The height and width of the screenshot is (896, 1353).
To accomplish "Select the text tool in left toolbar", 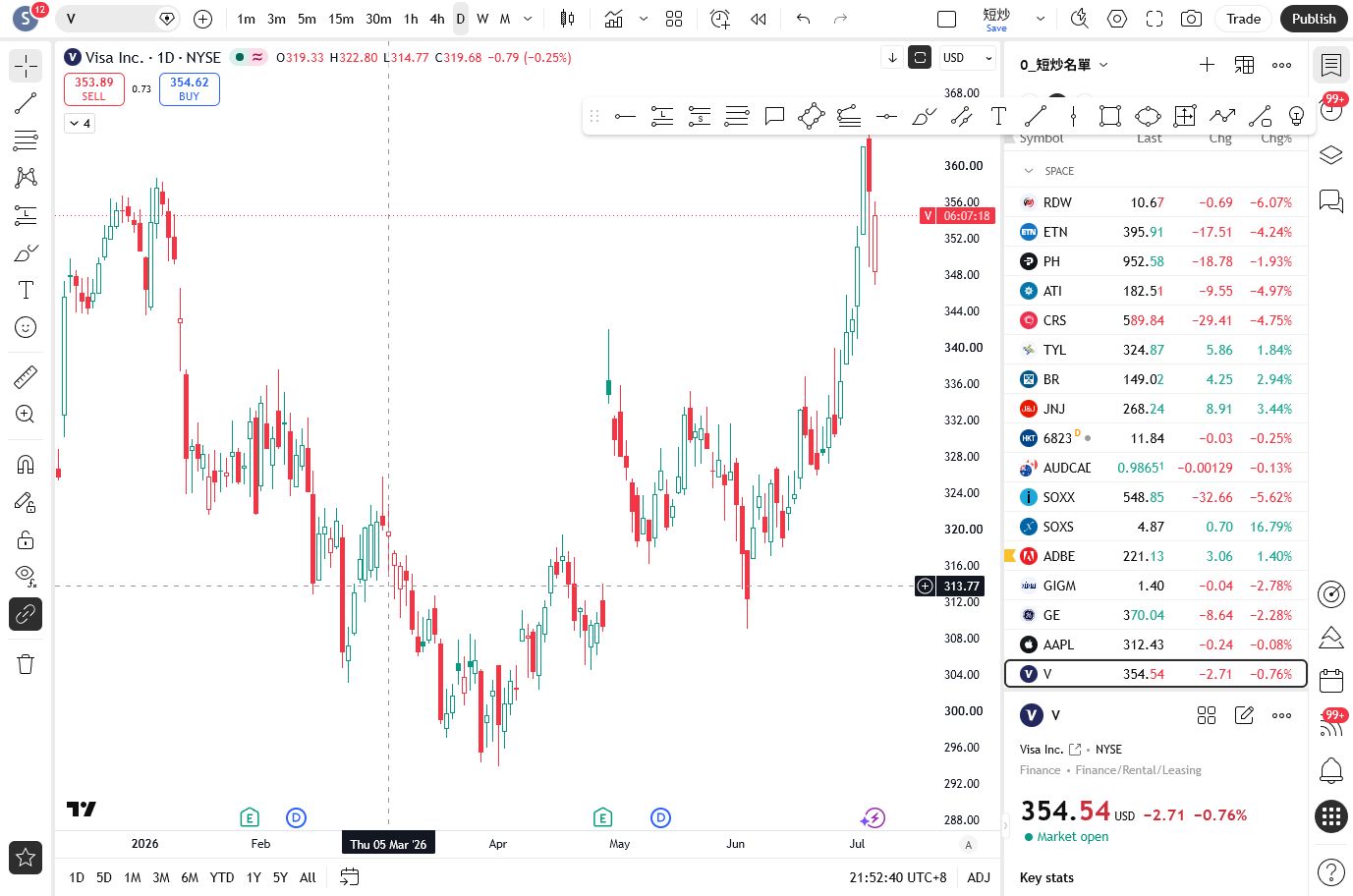I will 26,290.
